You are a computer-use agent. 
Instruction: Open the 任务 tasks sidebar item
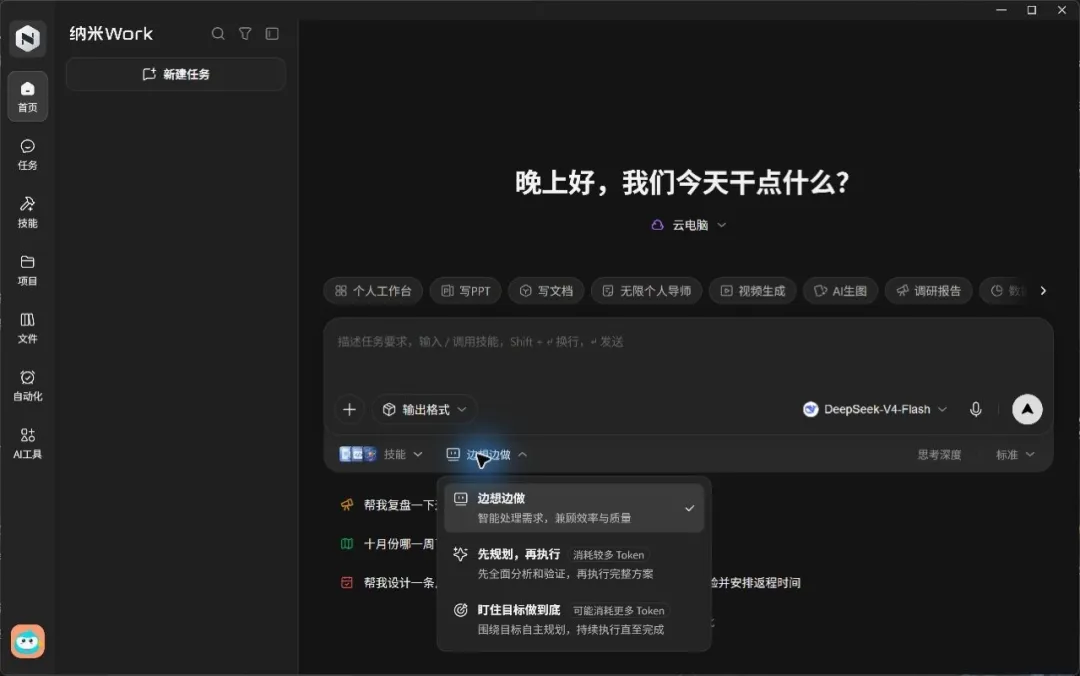coord(28,154)
